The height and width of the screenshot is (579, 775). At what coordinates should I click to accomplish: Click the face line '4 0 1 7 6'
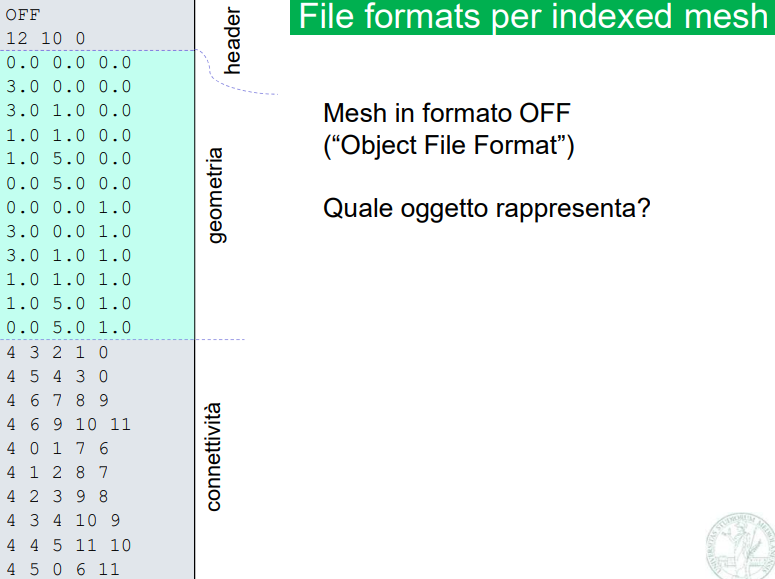[57, 448]
